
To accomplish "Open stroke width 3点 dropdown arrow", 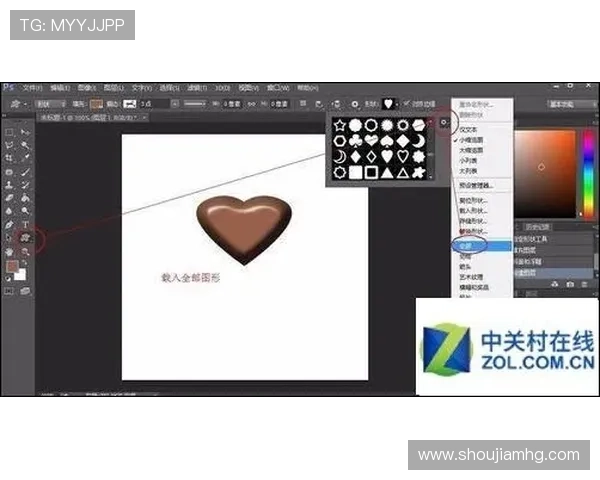I will (x=174, y=104).
